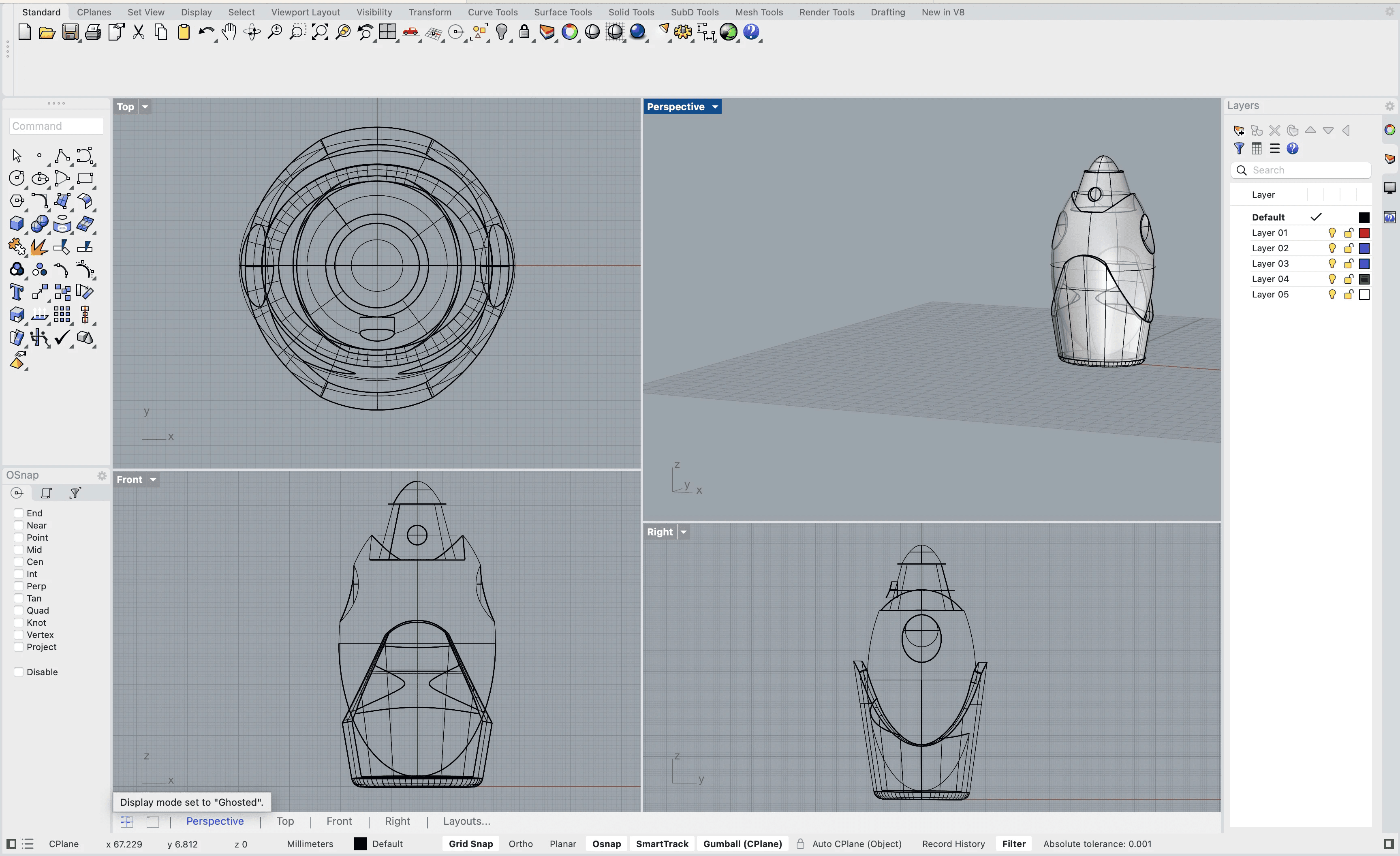Click the layer filter funnel icon
The width and height of the screenshot is (1400, 856).
1239,148
